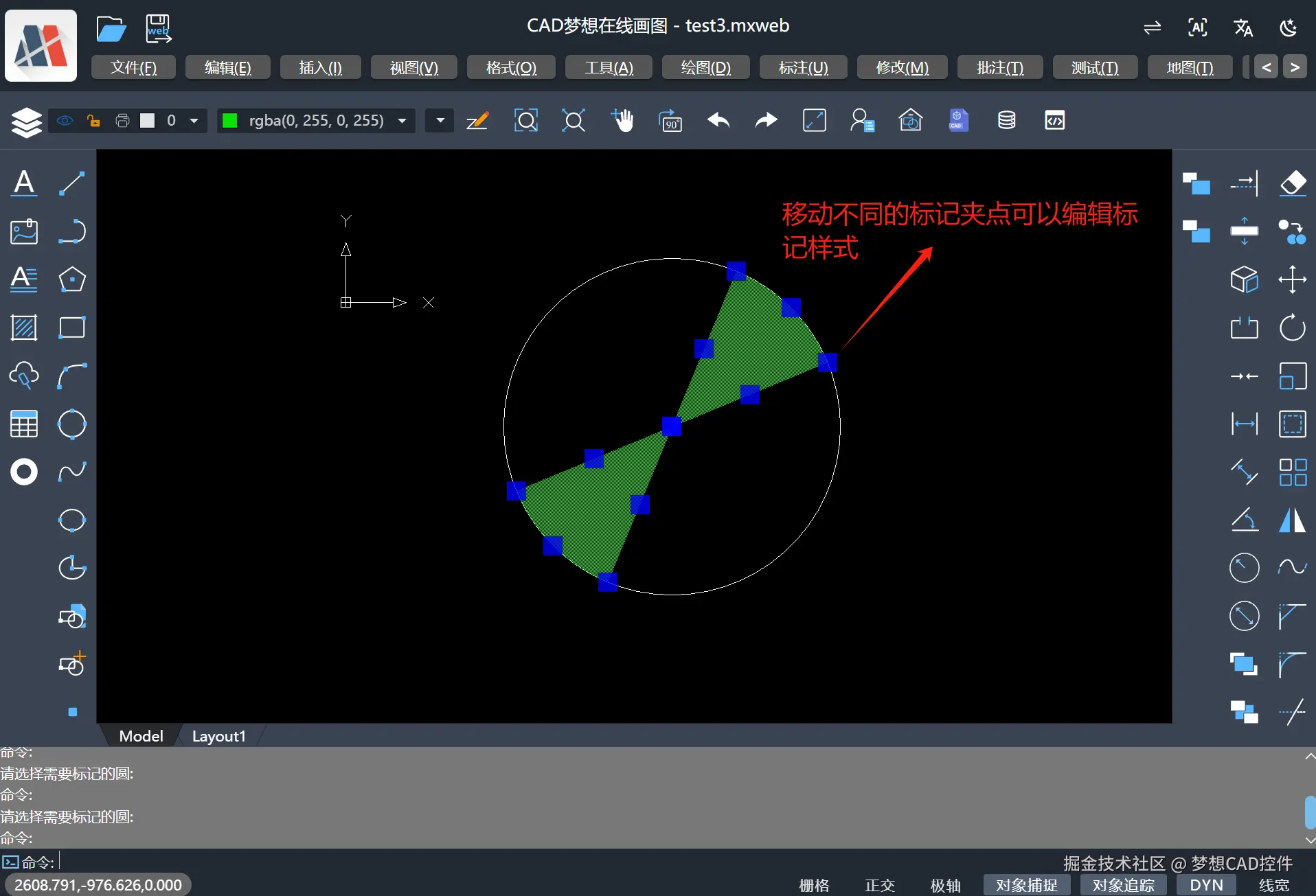Undo the last action
Screen dimensions: 1316x896
718,121
